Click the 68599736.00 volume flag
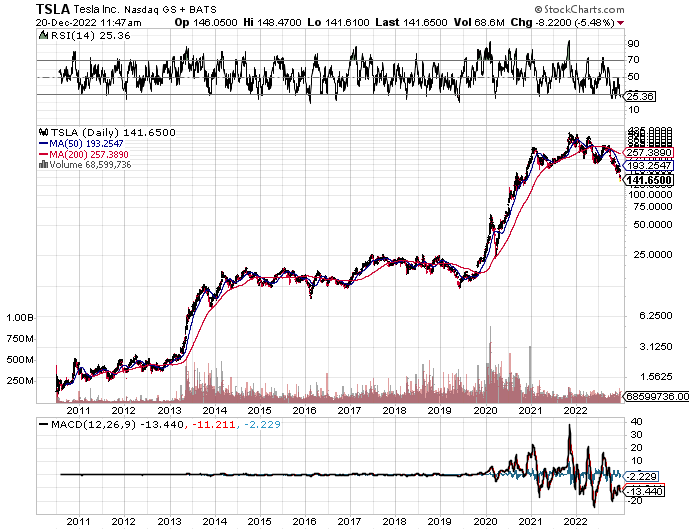The width and height of the screenshot is (689, 531). point(656,396)
